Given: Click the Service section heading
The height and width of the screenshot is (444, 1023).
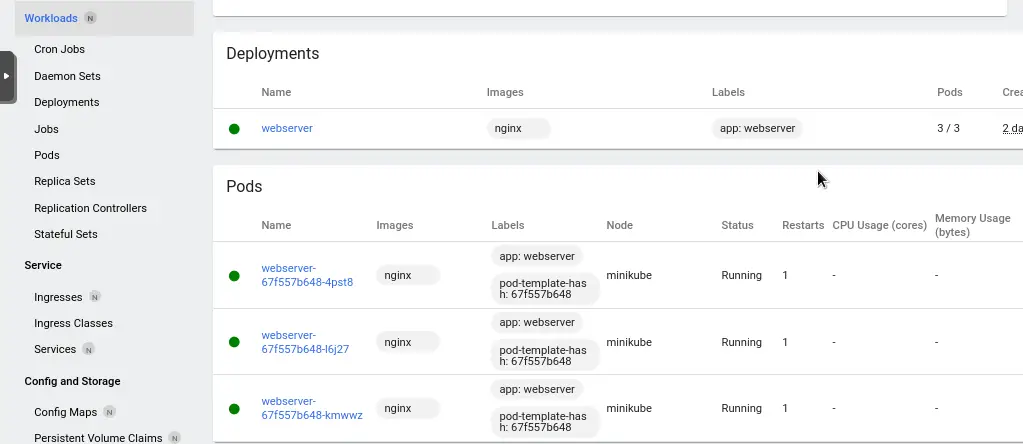Looking at the screenshot, I should coord(43,265).
